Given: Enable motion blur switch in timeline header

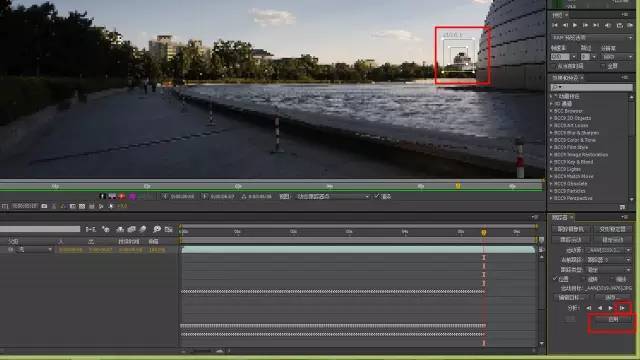Looking at the screenshot, I should [x=142, y=230].
